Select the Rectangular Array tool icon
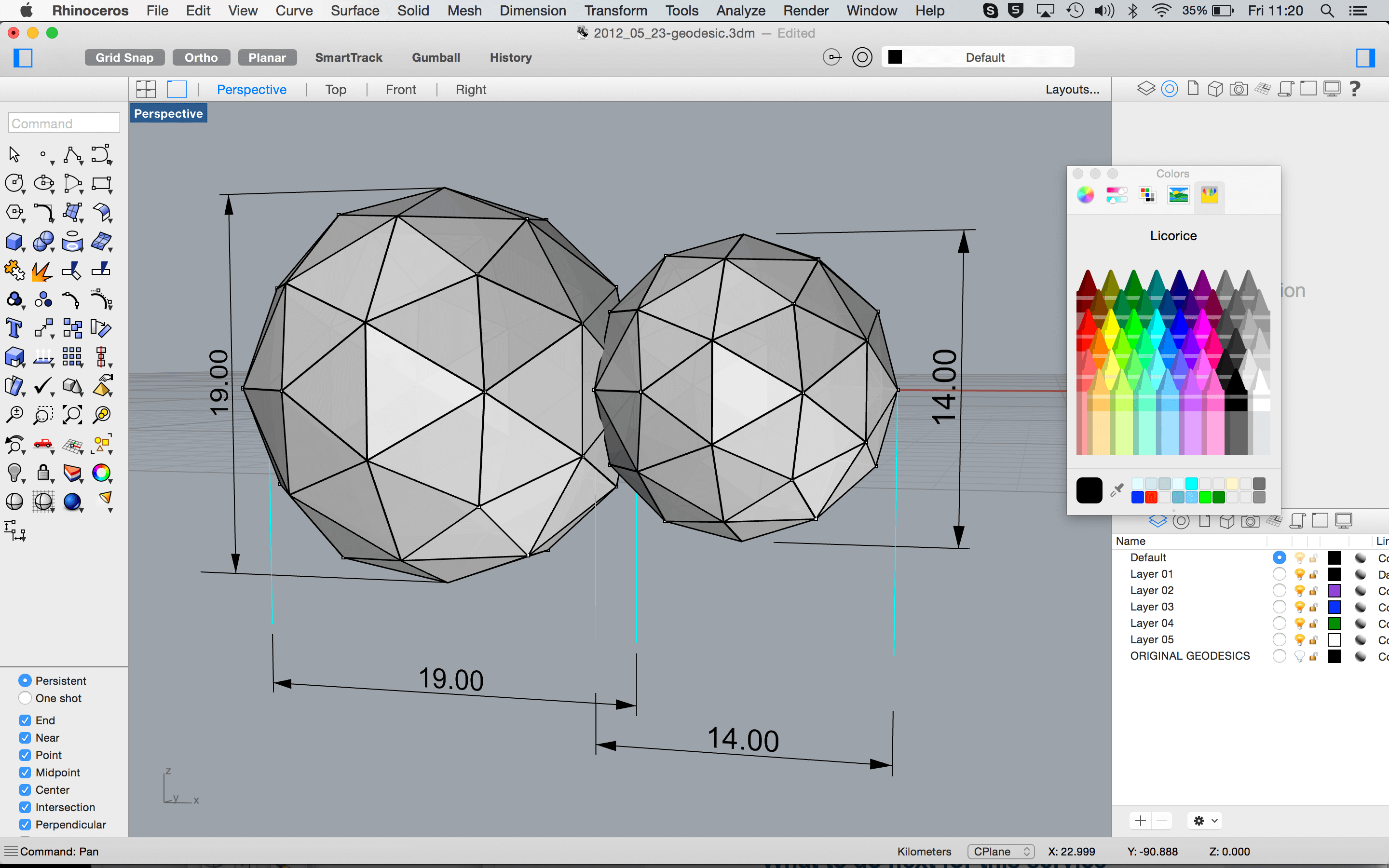This screenshot has height=868, width=1389. pos(72,357)
